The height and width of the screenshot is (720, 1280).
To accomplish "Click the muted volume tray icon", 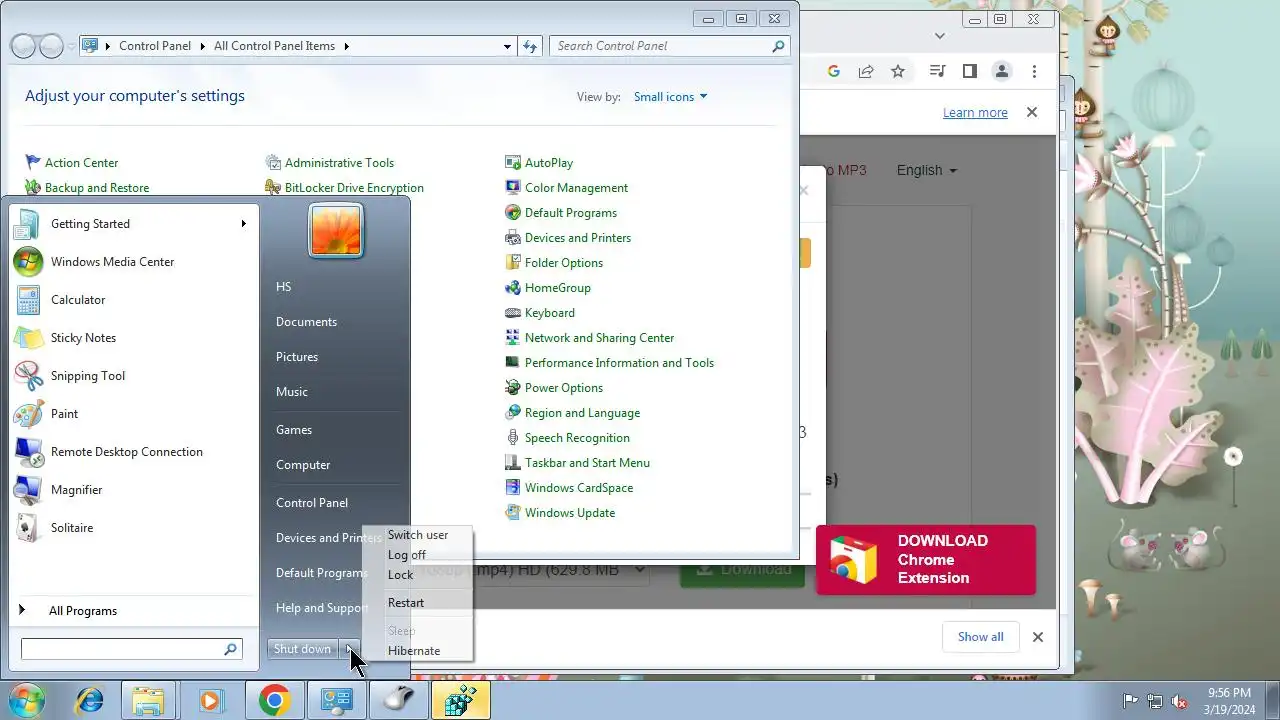I will (1179, 701).
